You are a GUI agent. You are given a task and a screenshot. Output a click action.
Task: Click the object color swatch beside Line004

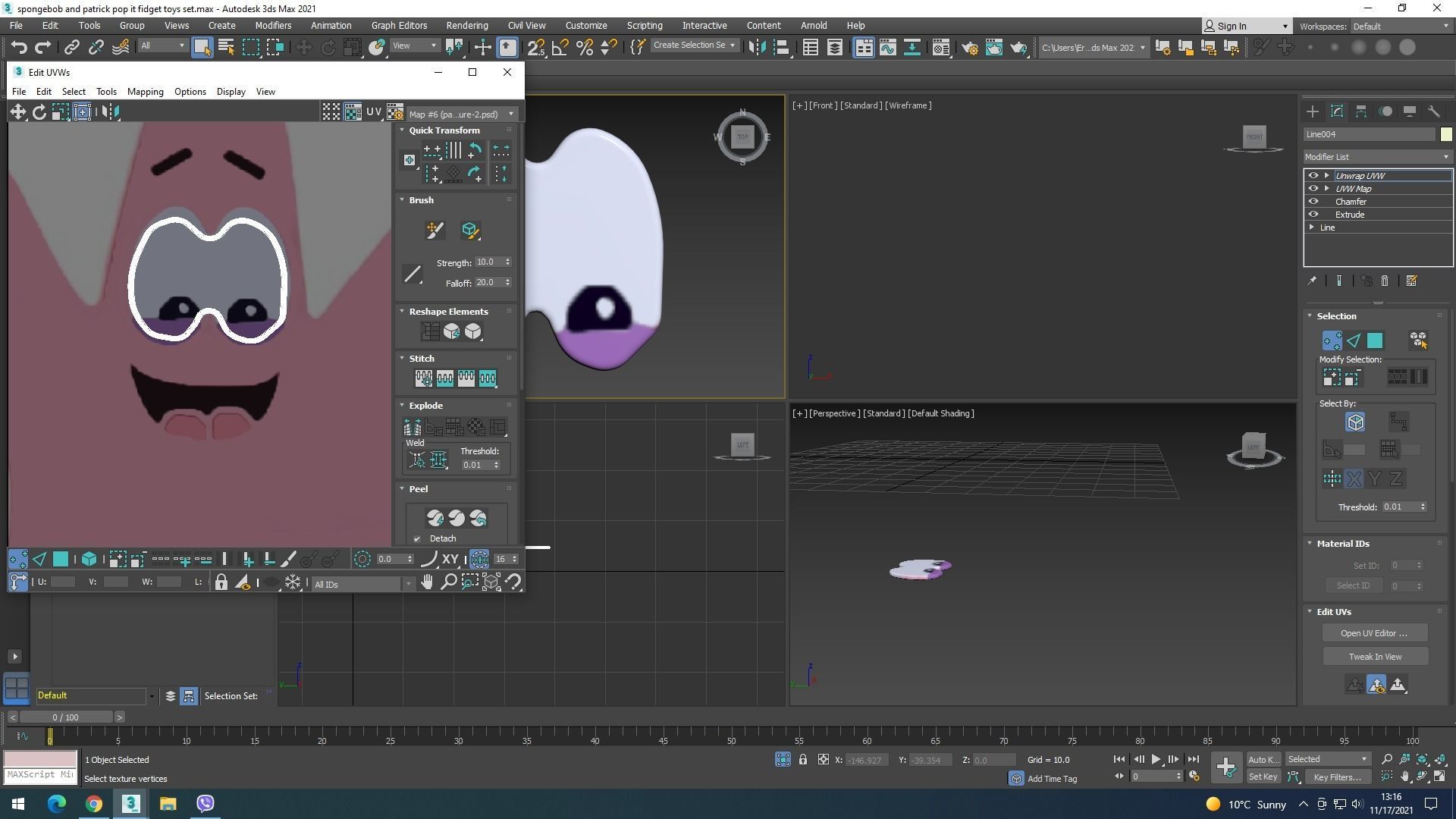pos(1445,134)
